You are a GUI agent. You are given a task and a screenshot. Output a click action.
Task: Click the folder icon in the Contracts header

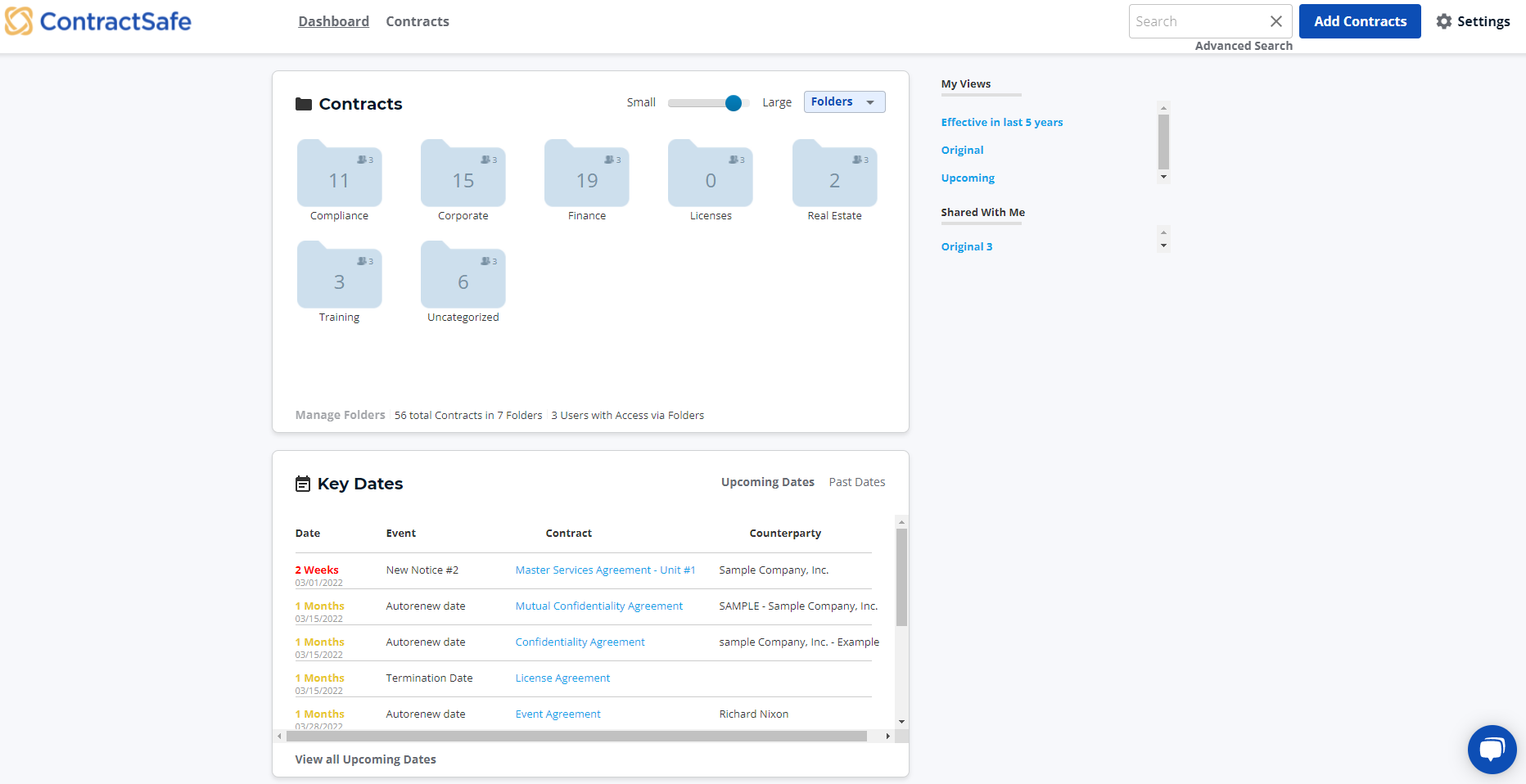coord(304,103)
